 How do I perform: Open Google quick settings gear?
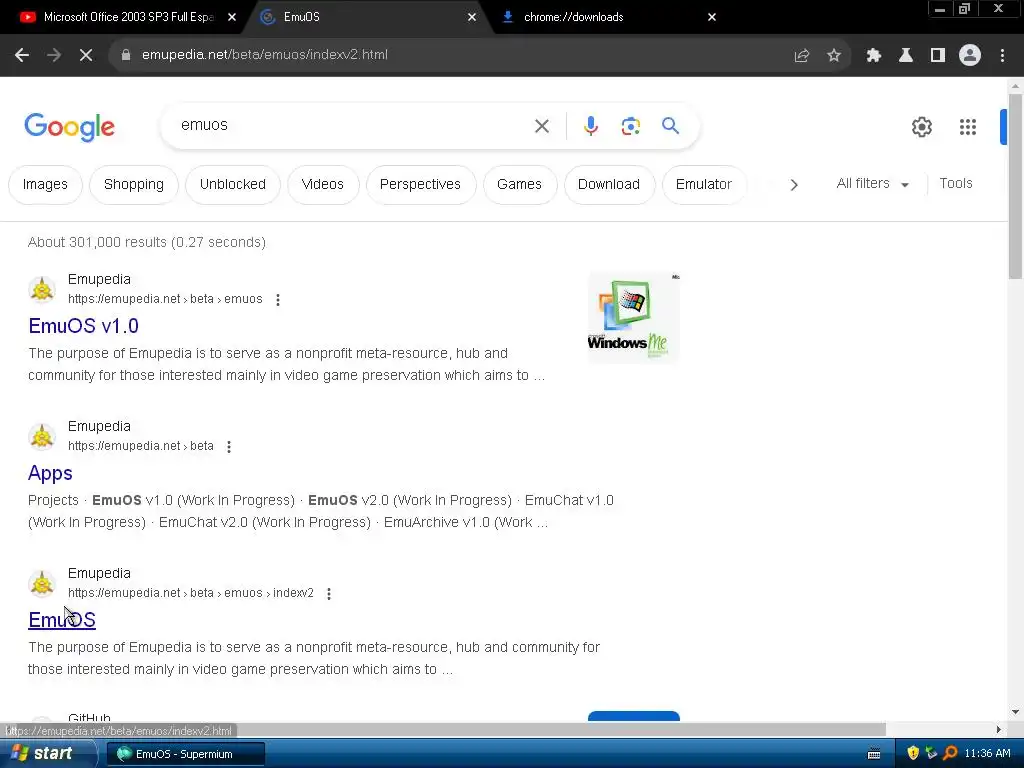tap(921, 127)
